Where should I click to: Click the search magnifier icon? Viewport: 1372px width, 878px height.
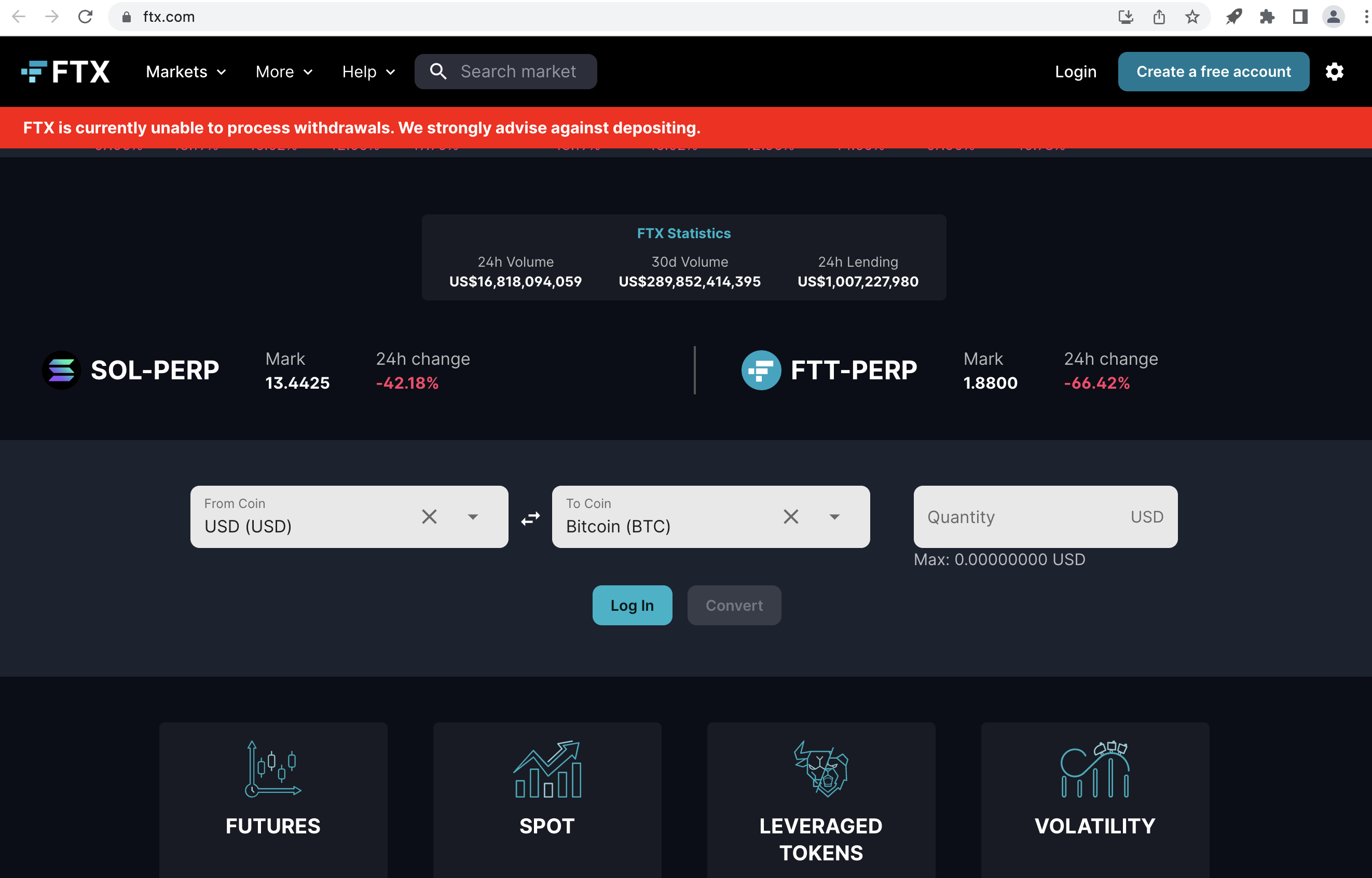[438, 71]
